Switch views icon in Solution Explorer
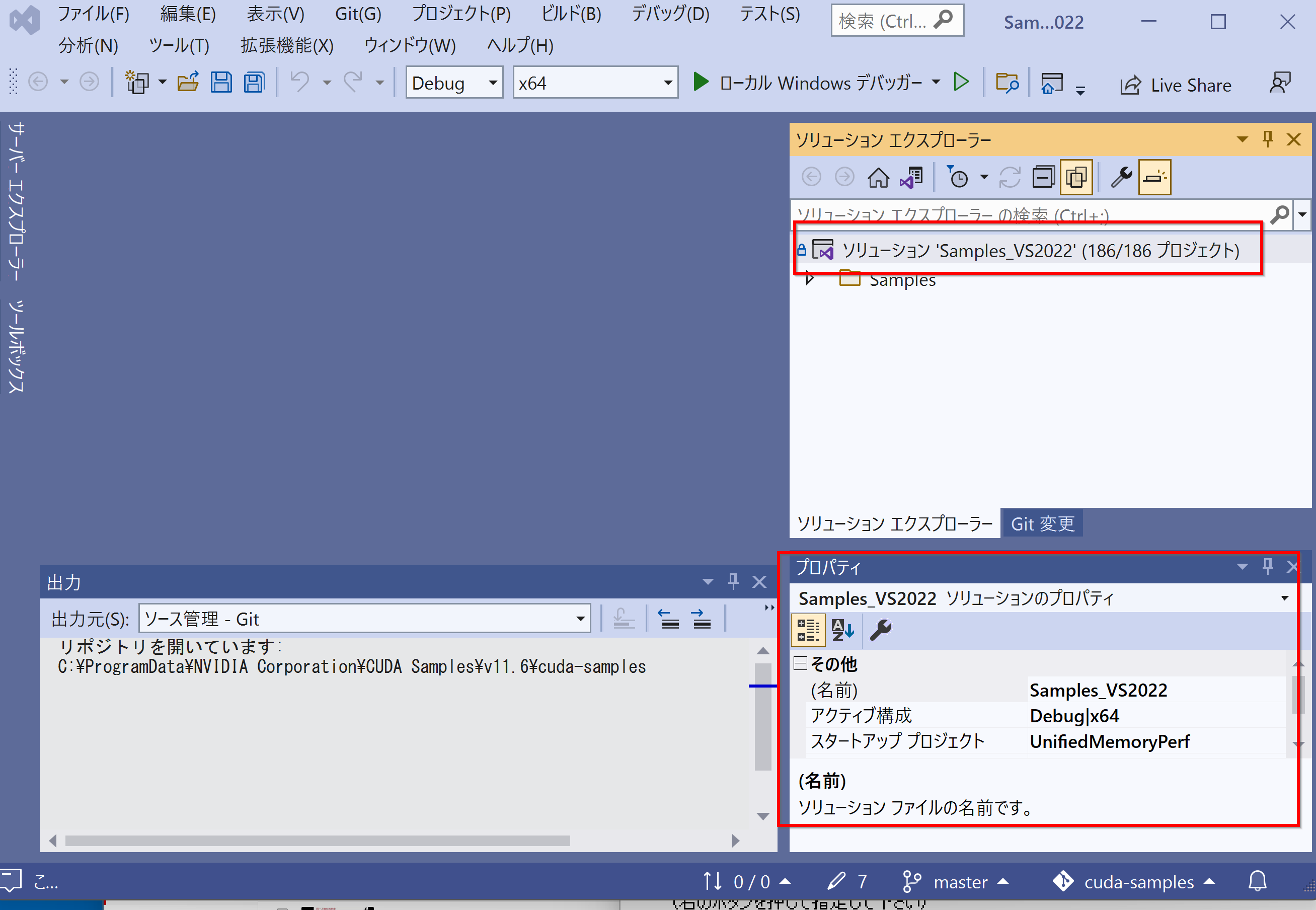 tap(911, 177)
